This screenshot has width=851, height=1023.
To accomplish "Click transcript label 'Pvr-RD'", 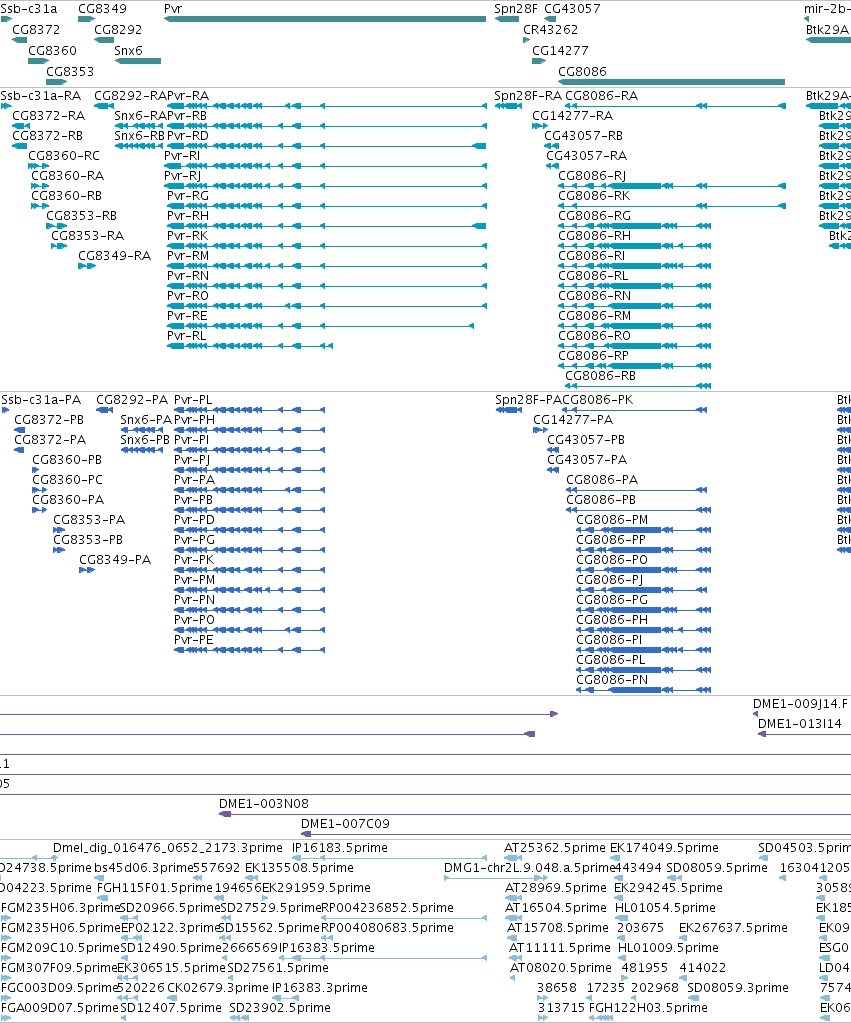I will click(x=188, y=136).
